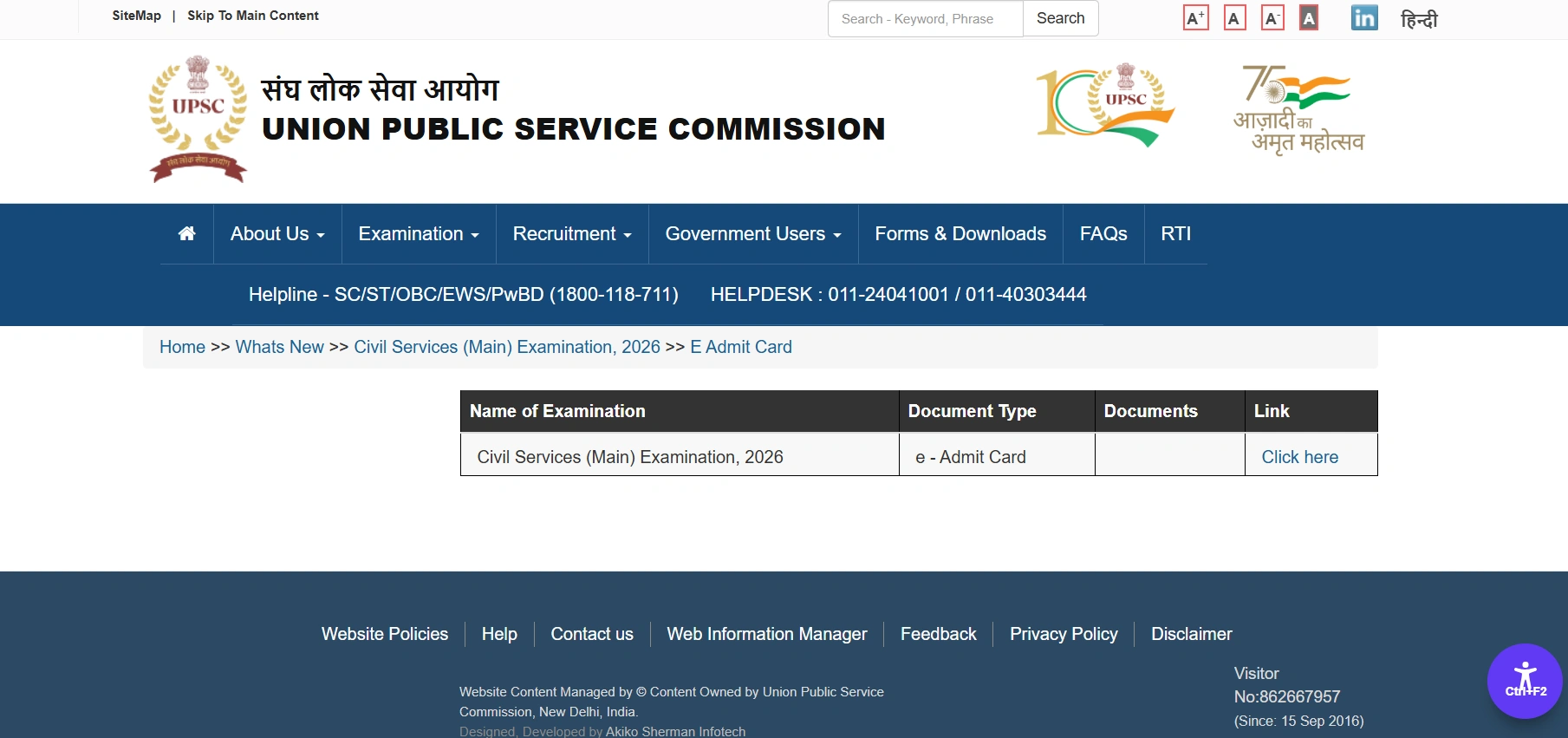This screenshot has width=1568, height=738.
Task: Open the UPSC LinkedIn page icon
Action: click(x=1364, y=17)
